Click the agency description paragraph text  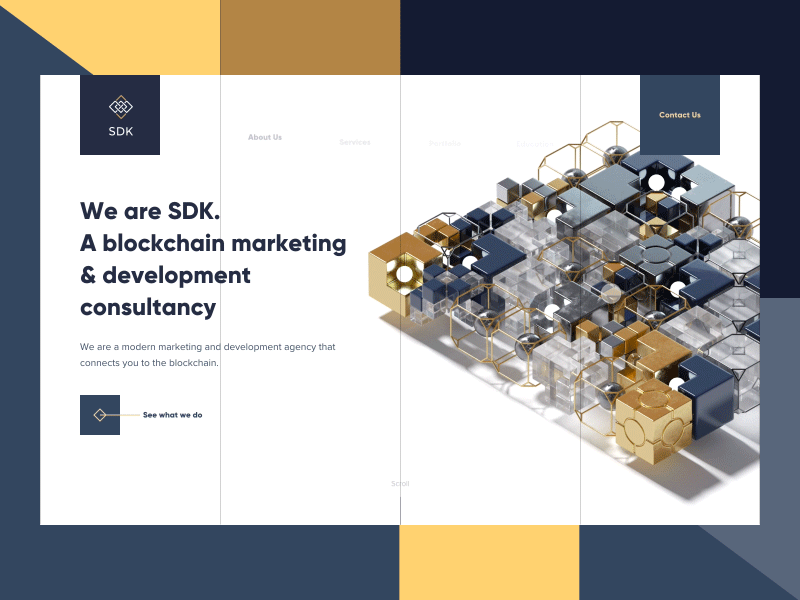coord(207,355)
